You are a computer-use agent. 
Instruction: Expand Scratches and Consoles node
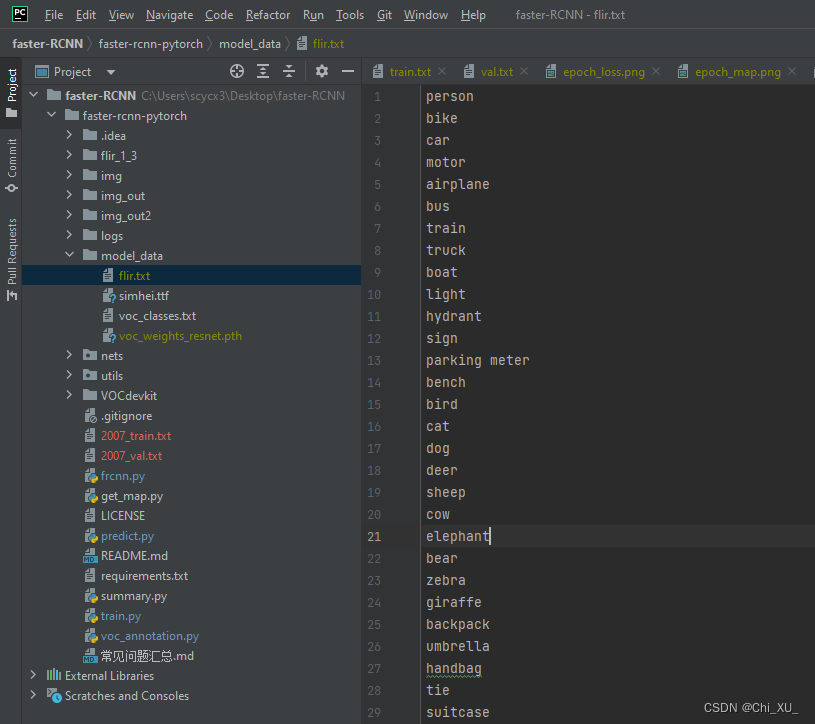(x=34, y=694)
